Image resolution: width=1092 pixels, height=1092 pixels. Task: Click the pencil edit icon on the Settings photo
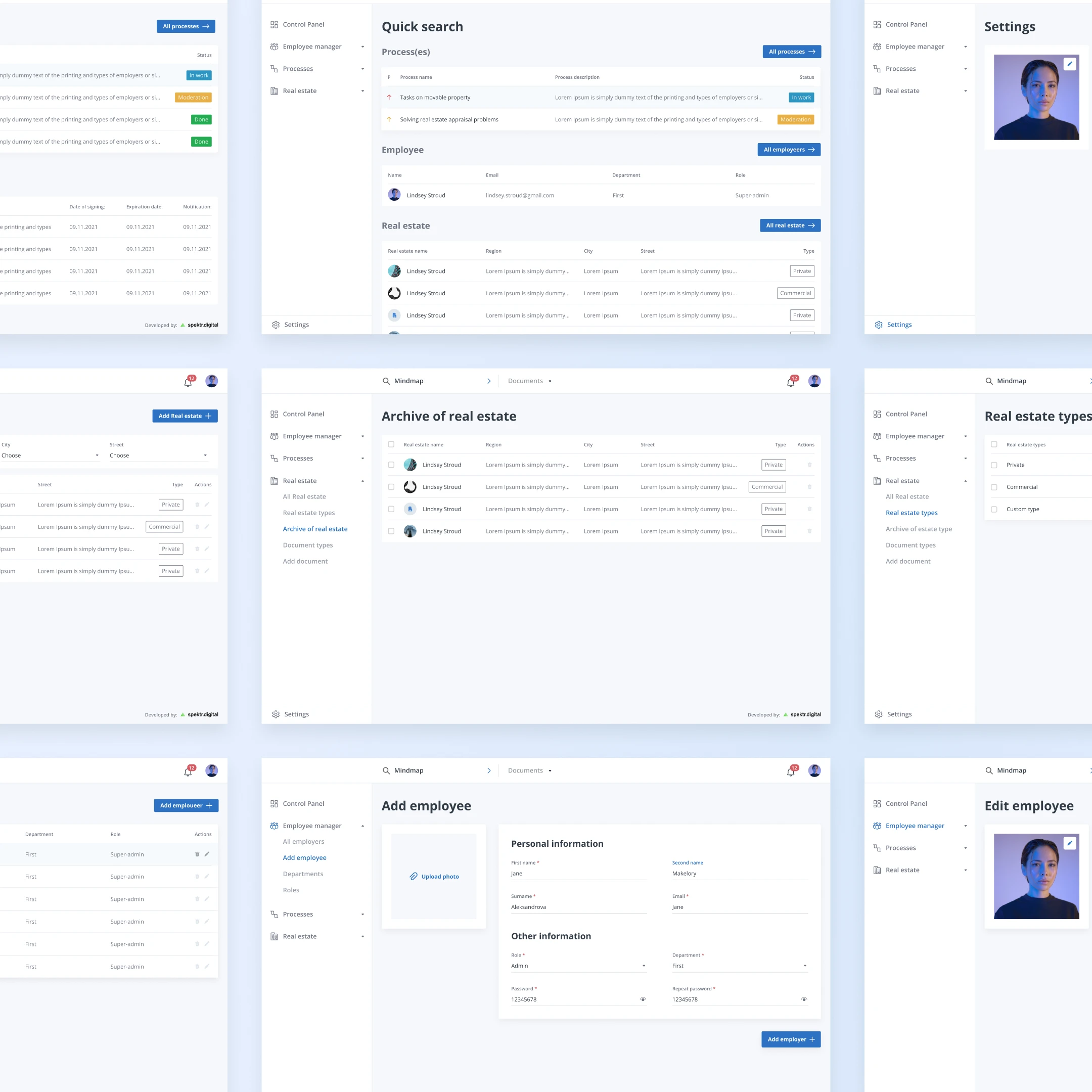pyautogui.click(x=1069, y=64)
